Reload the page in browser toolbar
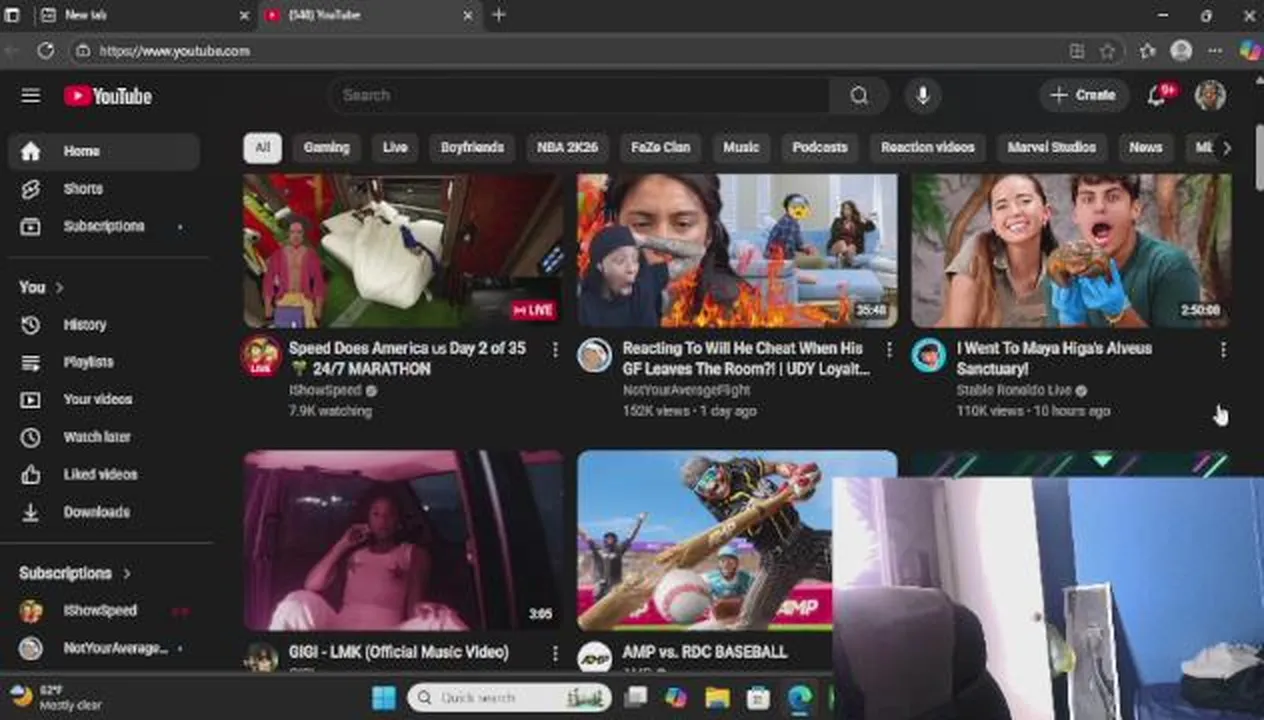The height and width of the screenshot is (720, 1264). pyautogui.click(x=46, y=51)
